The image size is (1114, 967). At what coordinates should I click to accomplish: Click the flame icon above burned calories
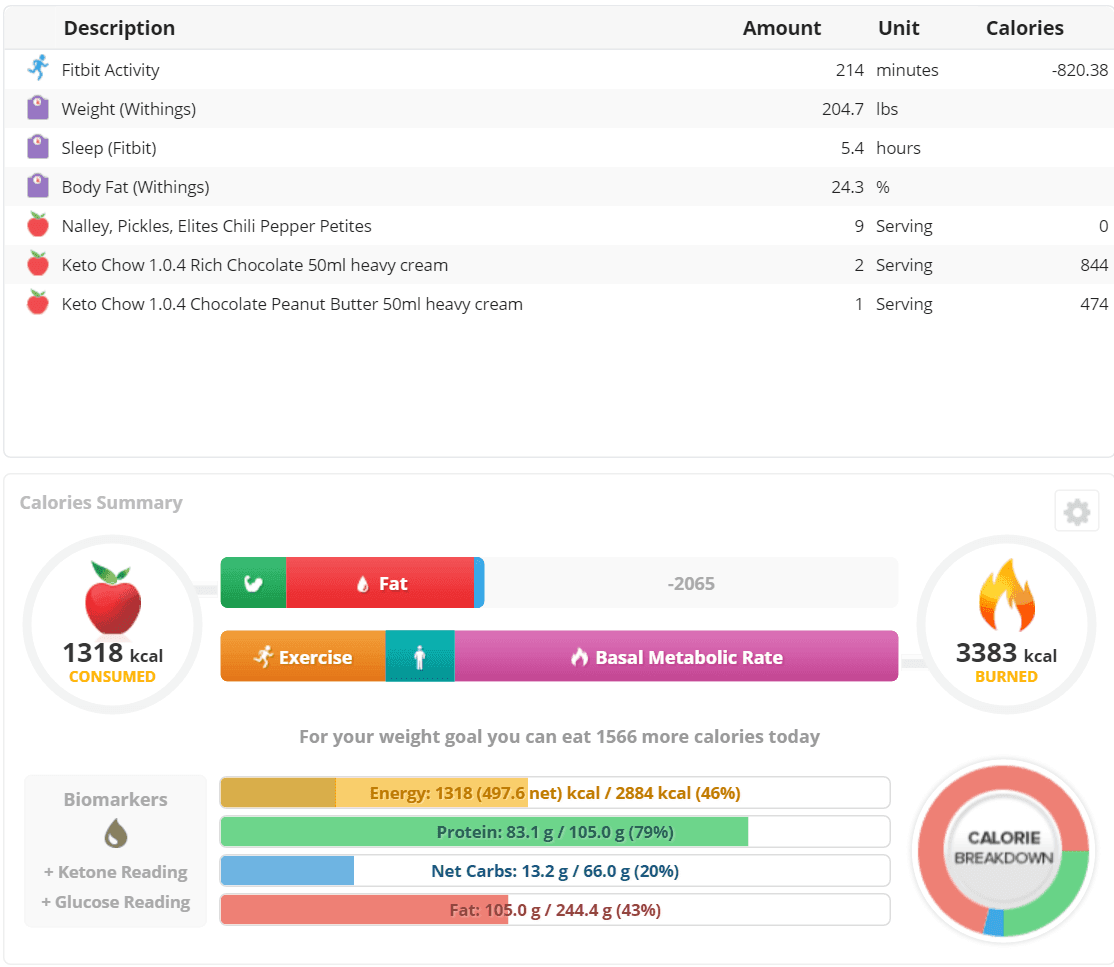pos(1006,598)
